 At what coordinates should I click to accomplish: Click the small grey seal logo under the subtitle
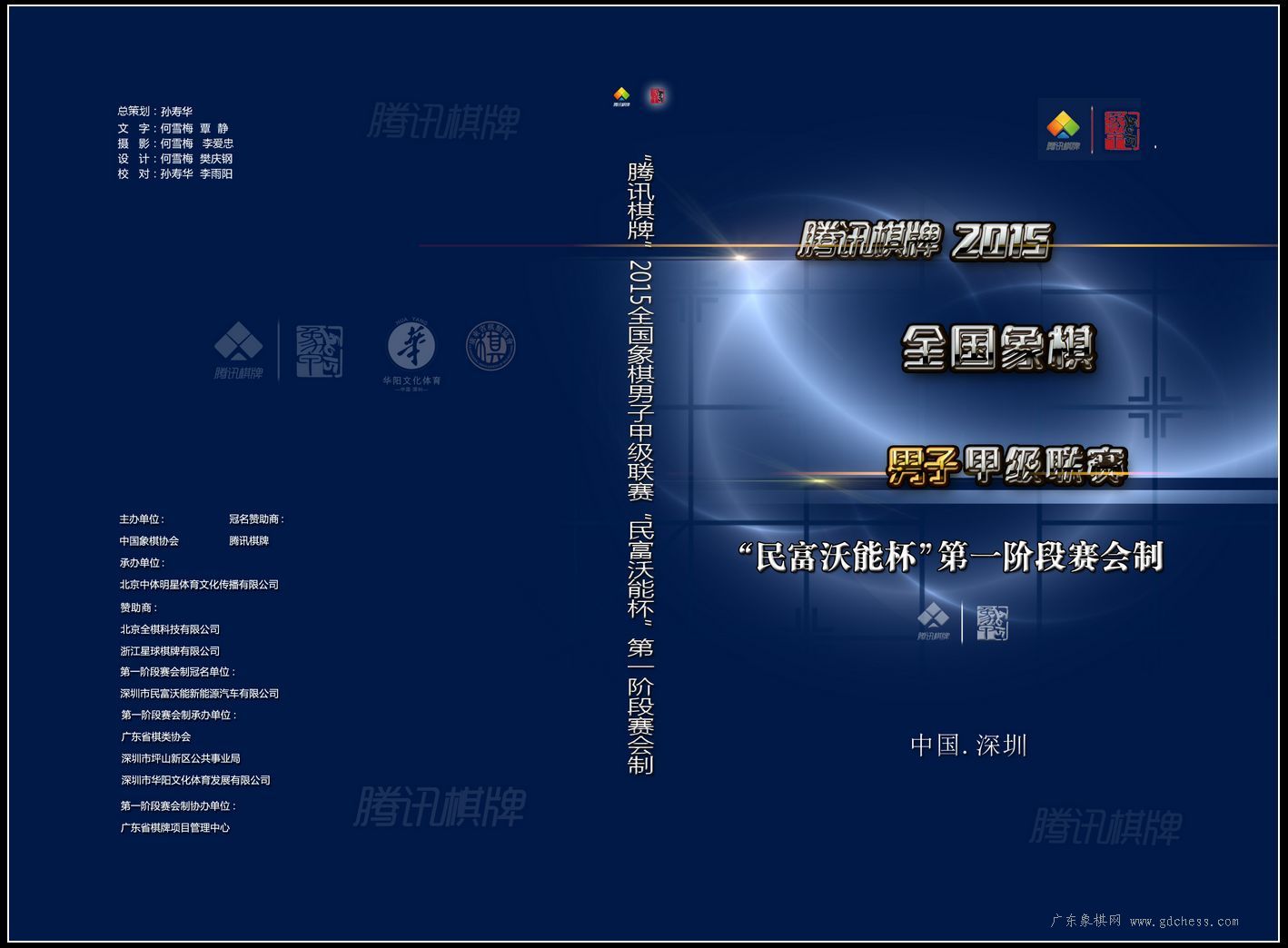click(x=992, y=623)
